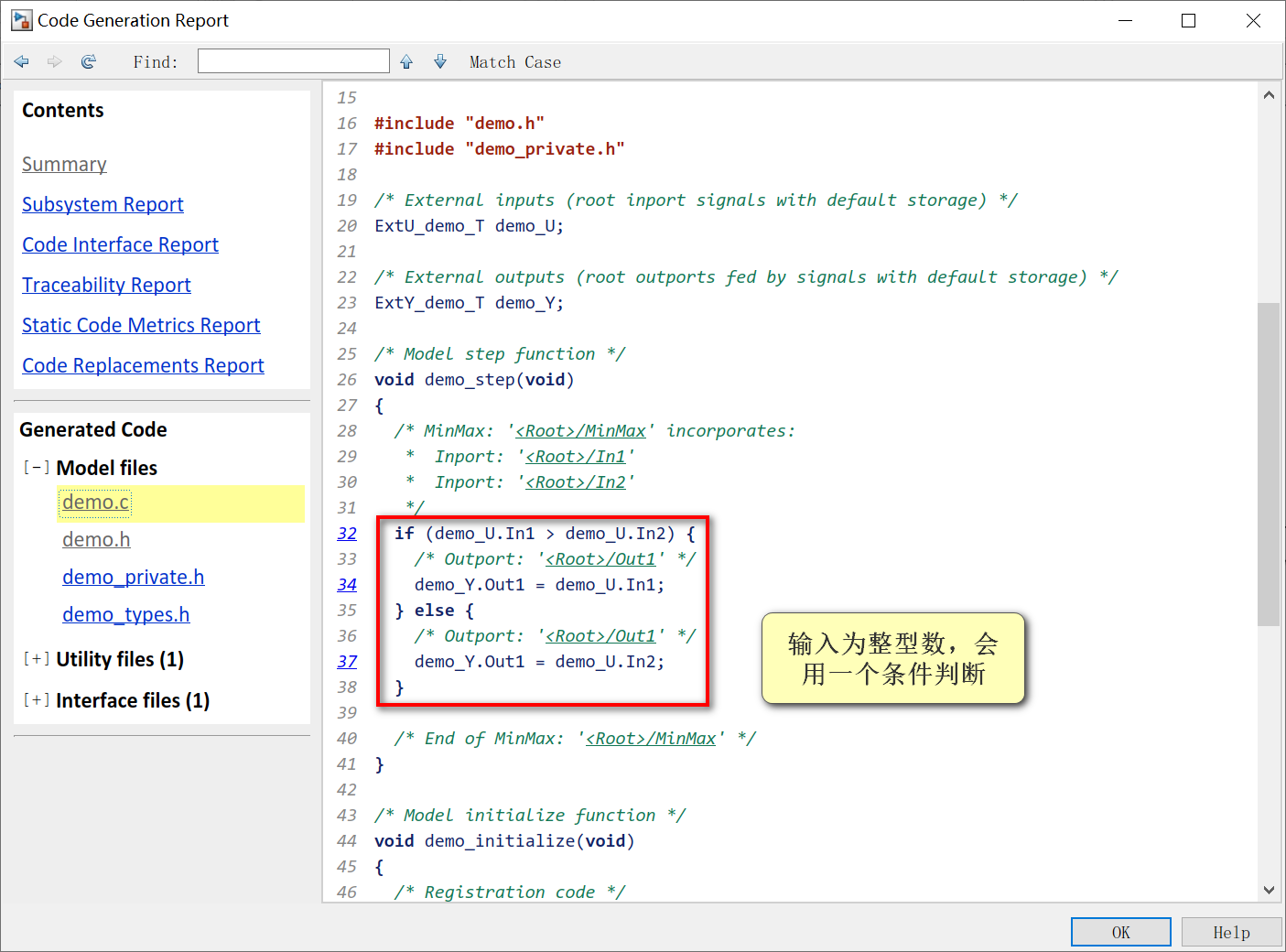Close the Code Generation Report window
The width and height of the screenshot is (1286, 952).
tap(1253, 20)
